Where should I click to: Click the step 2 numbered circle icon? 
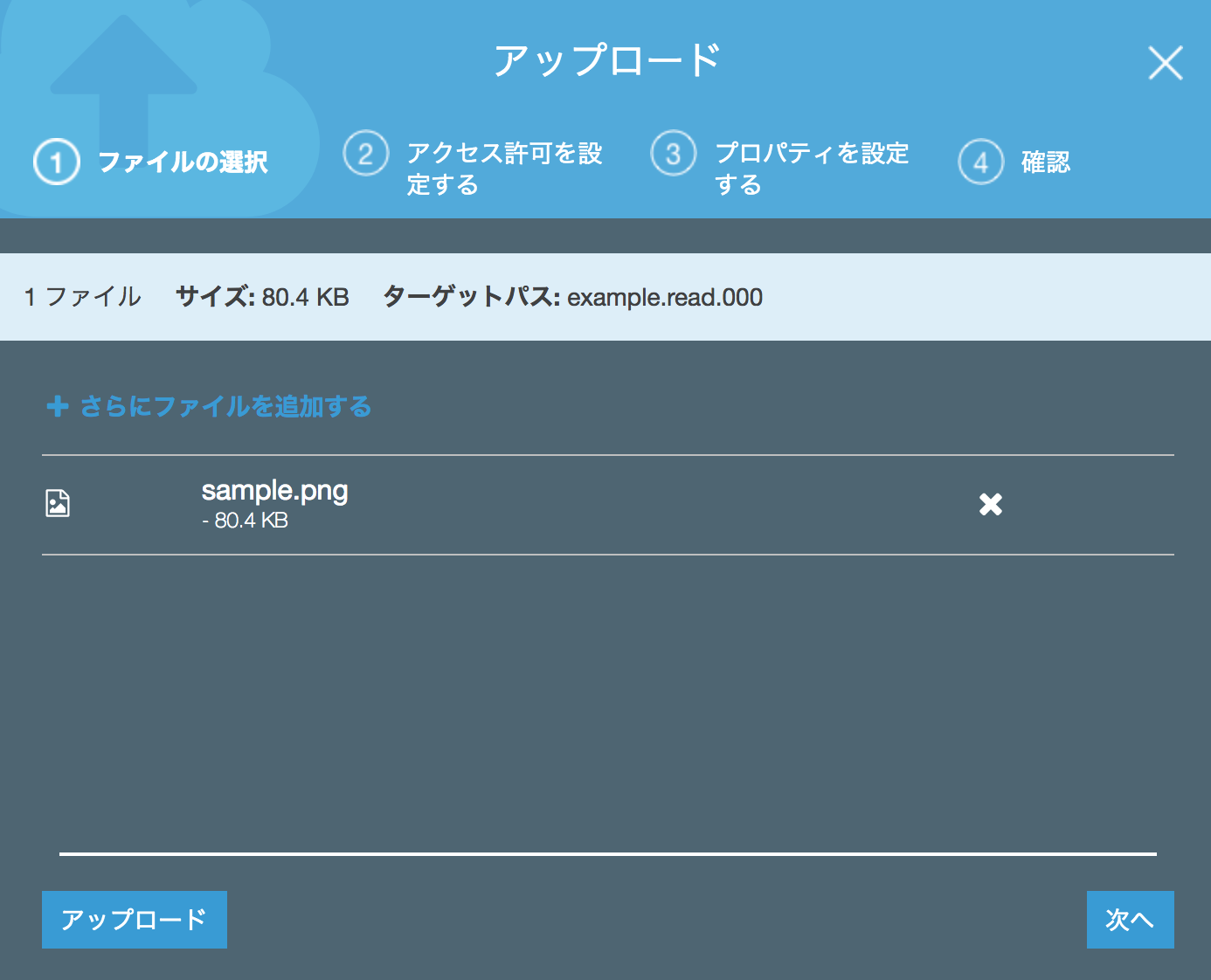click(x=365, y=153)
